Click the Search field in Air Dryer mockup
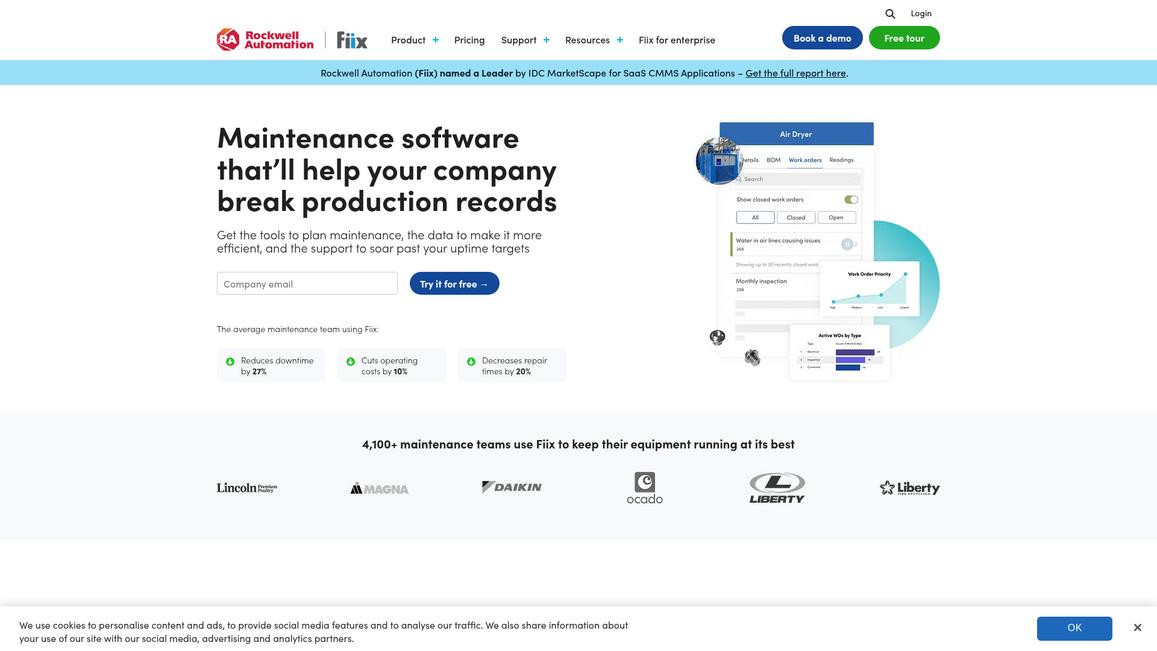The image size is (1157, 651). 797,179
